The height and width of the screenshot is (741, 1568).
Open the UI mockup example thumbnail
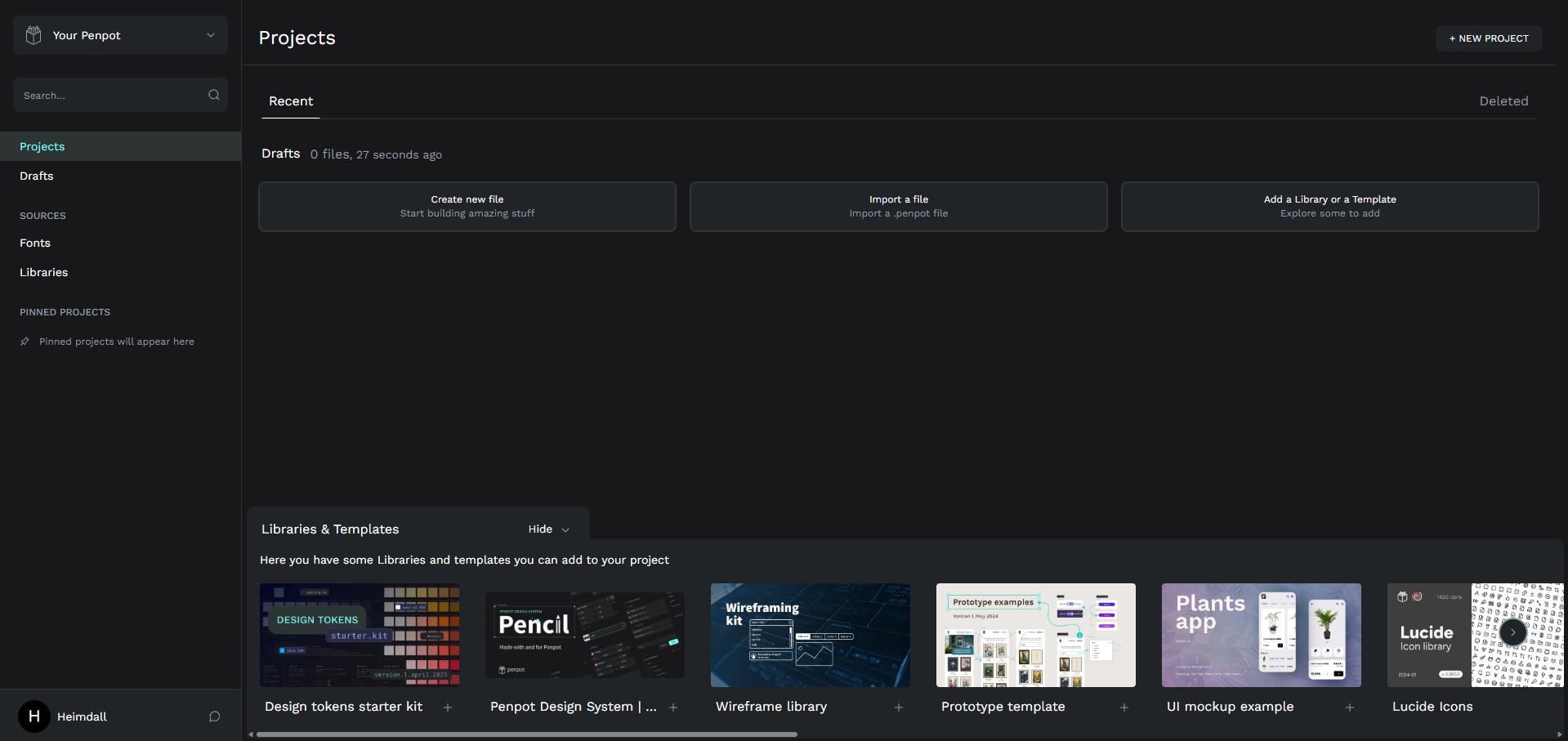pos(1261,635)
